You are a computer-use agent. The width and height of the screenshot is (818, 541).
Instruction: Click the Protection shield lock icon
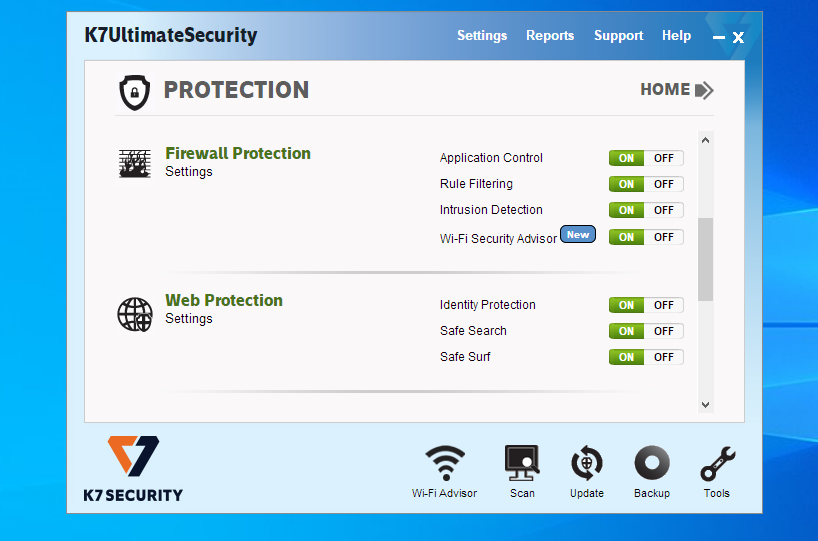coord(135,91)
